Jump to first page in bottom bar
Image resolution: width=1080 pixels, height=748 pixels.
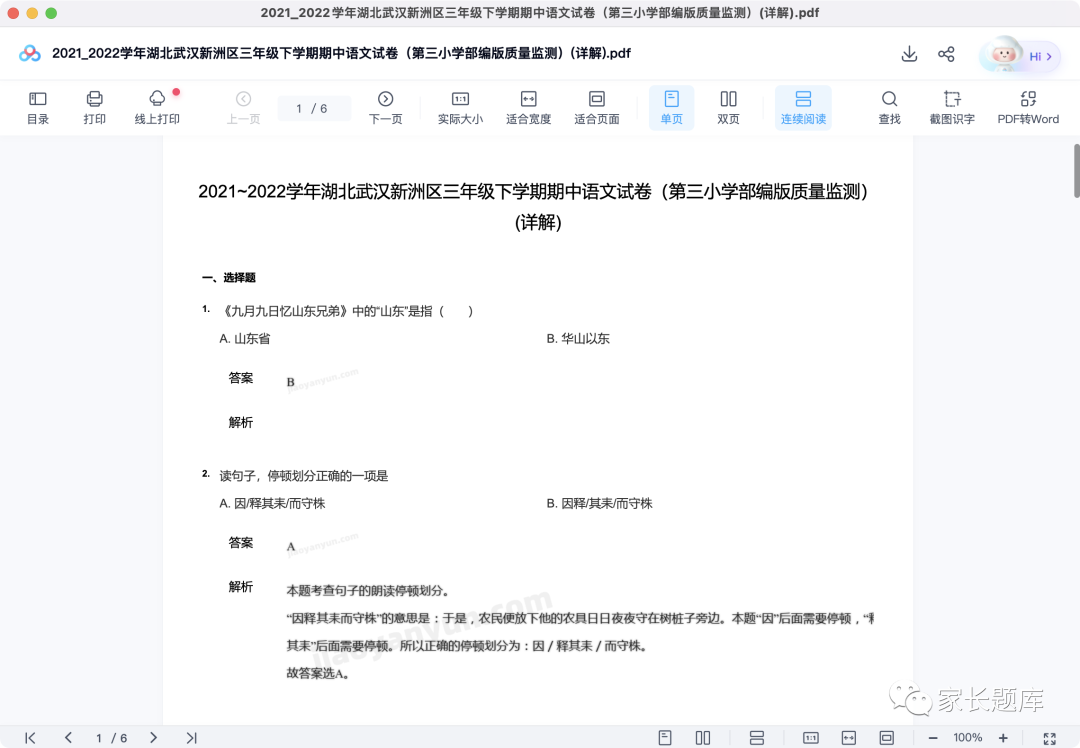(x=30, y=738)
